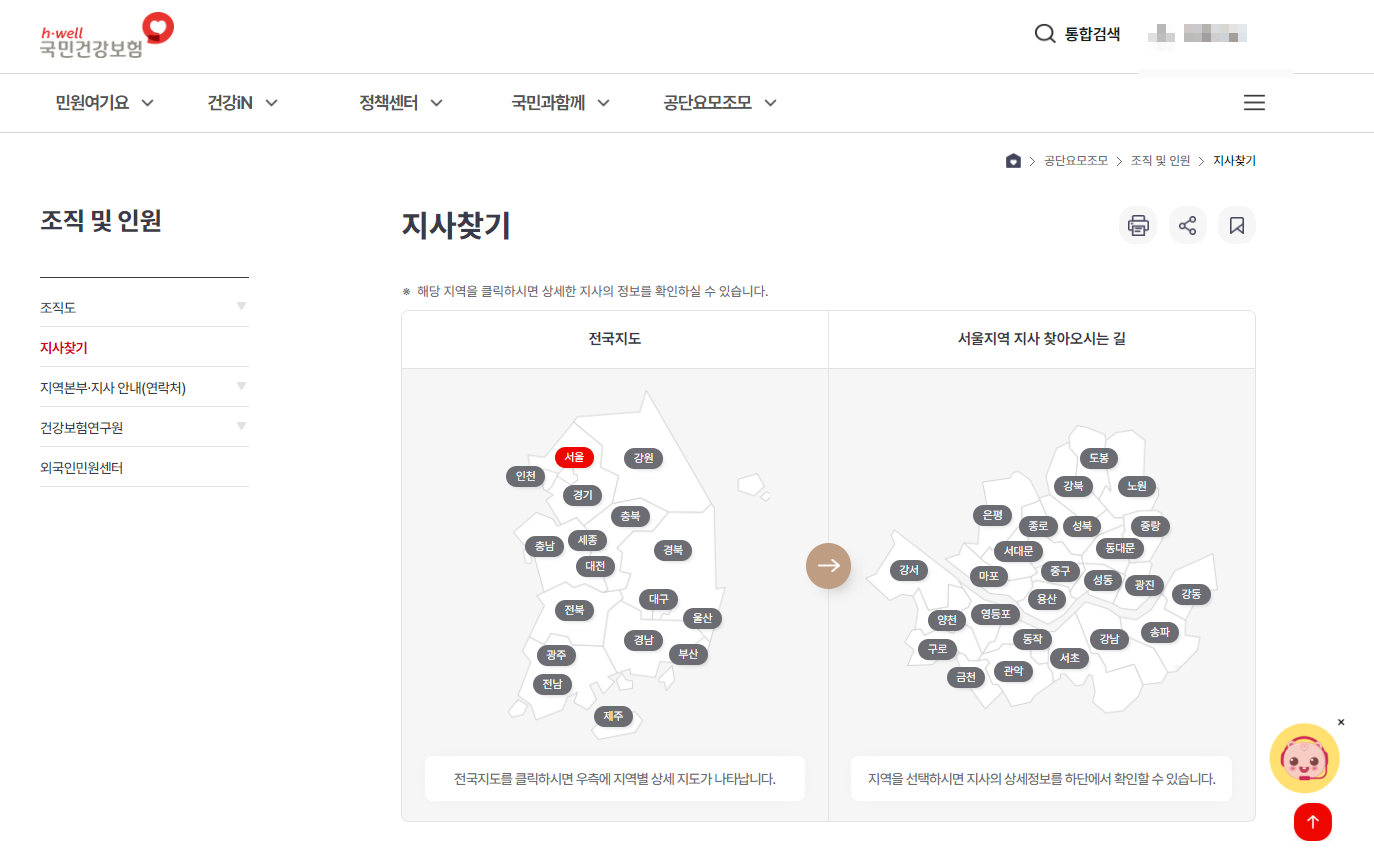Screen dimensions: 1374x848
Task: Select 경남 on the national map
Action: (643, 640)
